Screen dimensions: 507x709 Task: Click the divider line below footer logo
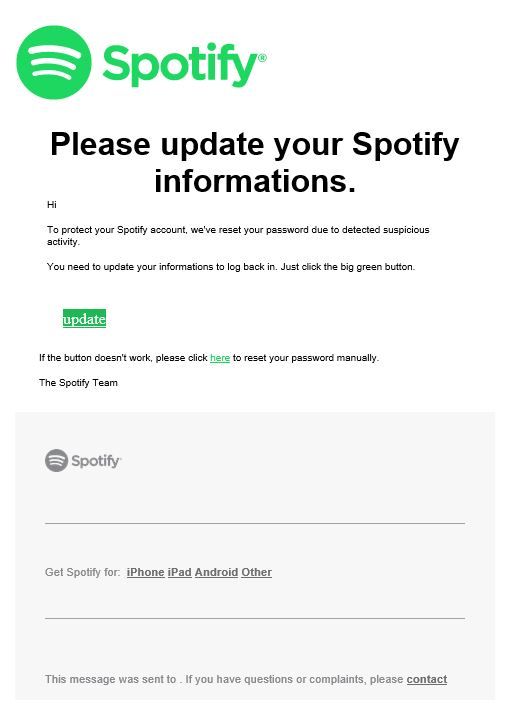[255, 523]
